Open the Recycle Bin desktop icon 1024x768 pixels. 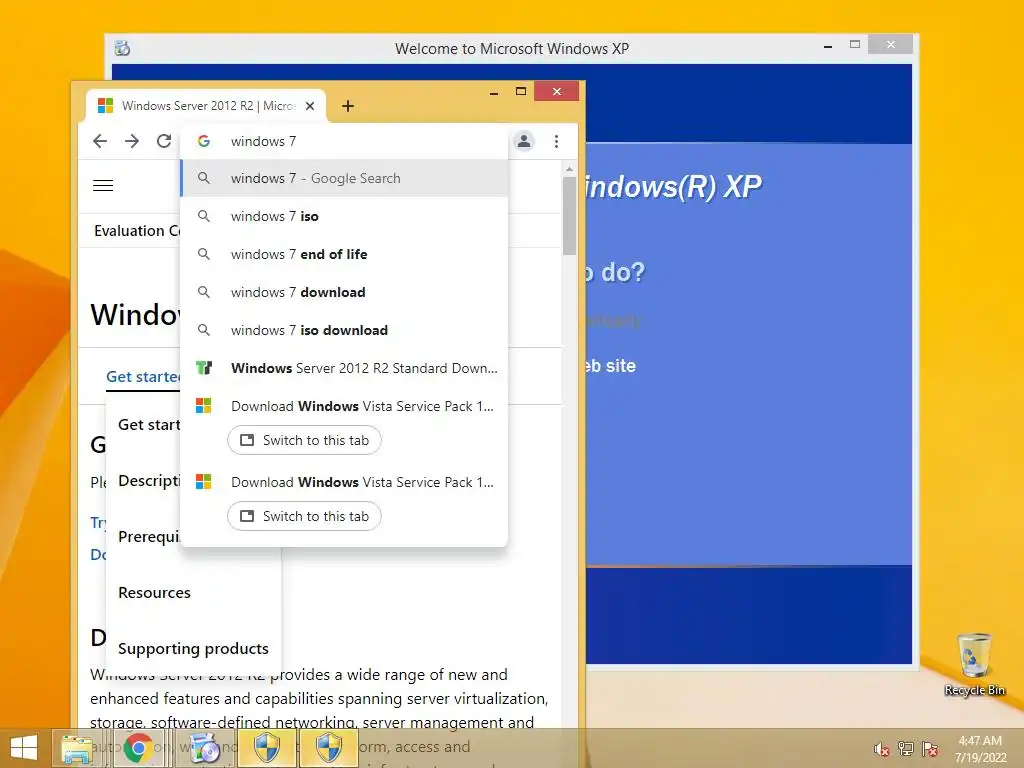(974, 664)
